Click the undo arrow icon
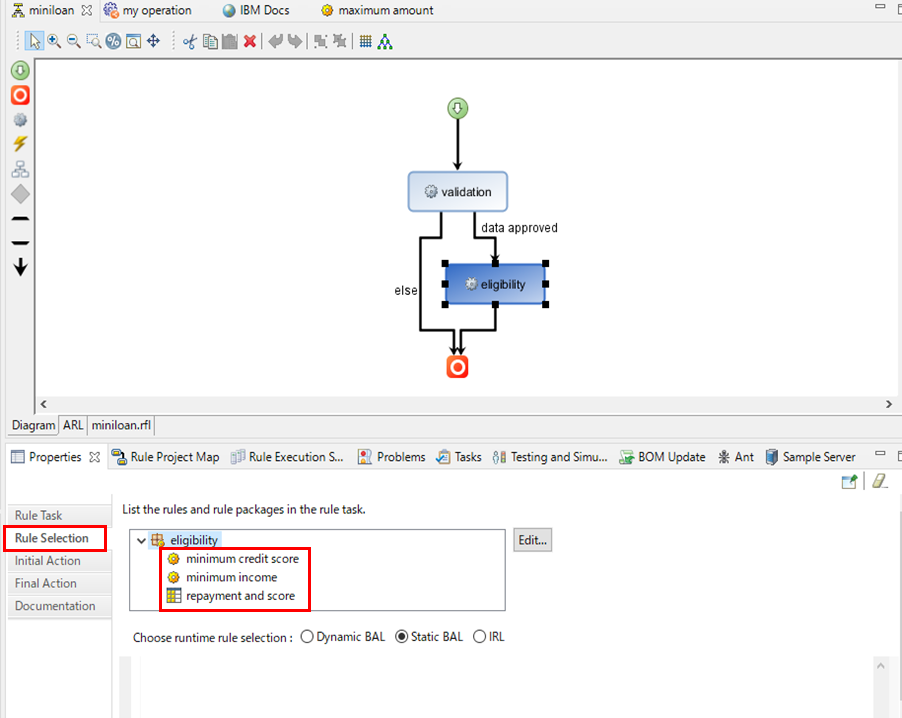This screenshot has width=902, height=718. click(x=276, y=41)
